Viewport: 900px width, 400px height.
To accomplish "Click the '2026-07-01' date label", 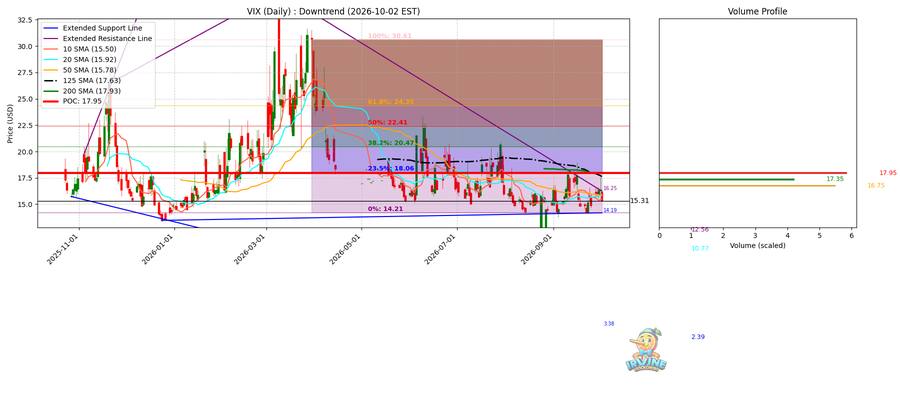I will [x=440, y=248].
